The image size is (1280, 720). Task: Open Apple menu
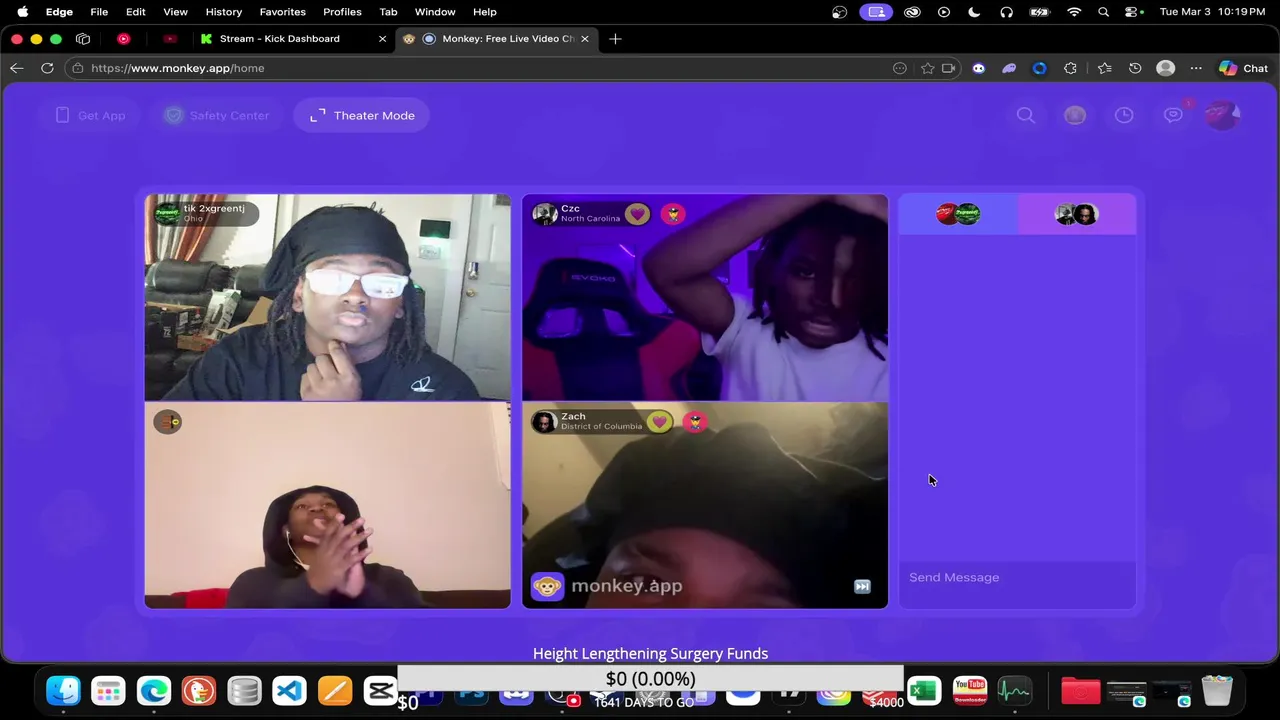click(x=22, y=12)
